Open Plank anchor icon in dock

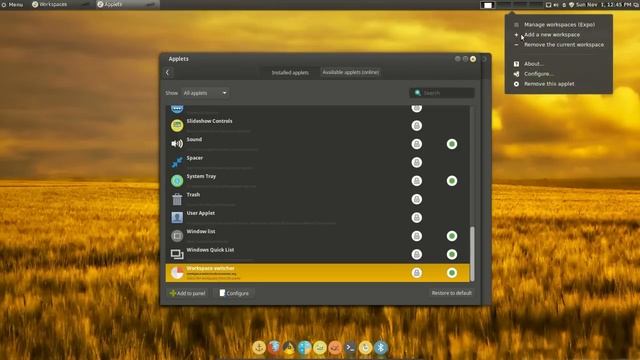pos(259,348)
